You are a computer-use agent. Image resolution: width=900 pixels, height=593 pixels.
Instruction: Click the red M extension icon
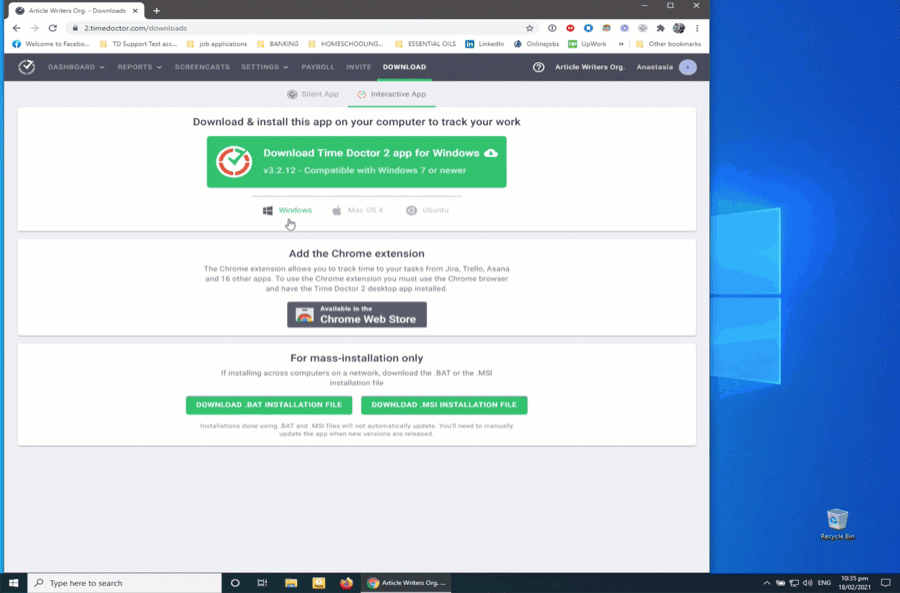pos(570,28)
